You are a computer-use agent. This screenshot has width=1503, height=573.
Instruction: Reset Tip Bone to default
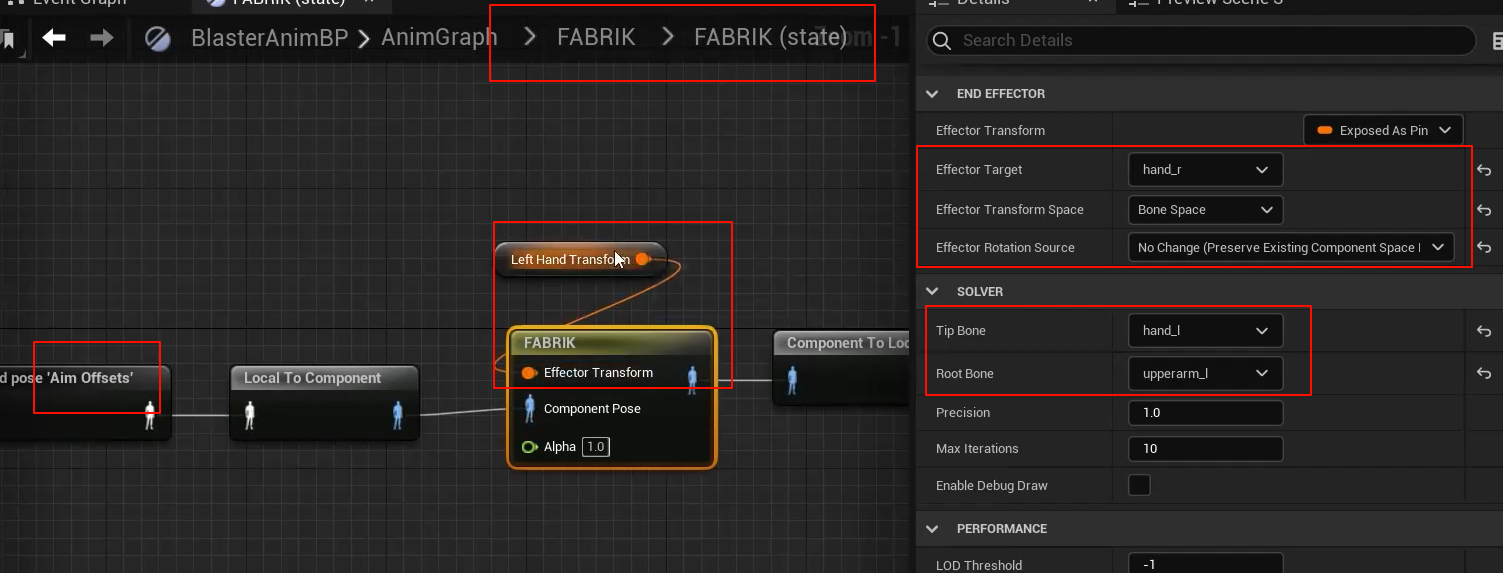point(1484,331)
